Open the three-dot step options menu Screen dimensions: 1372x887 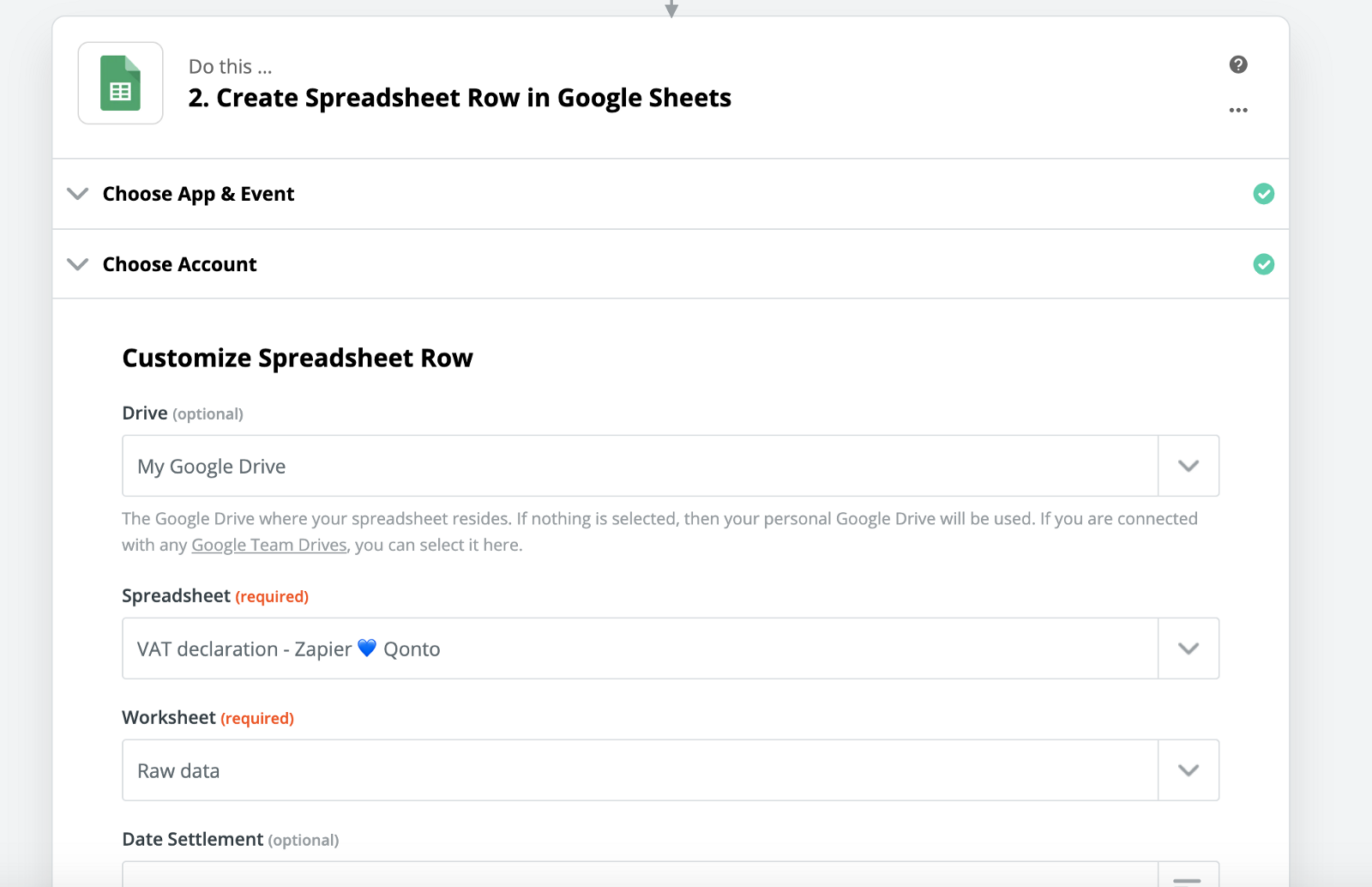tap(1238, 110)
